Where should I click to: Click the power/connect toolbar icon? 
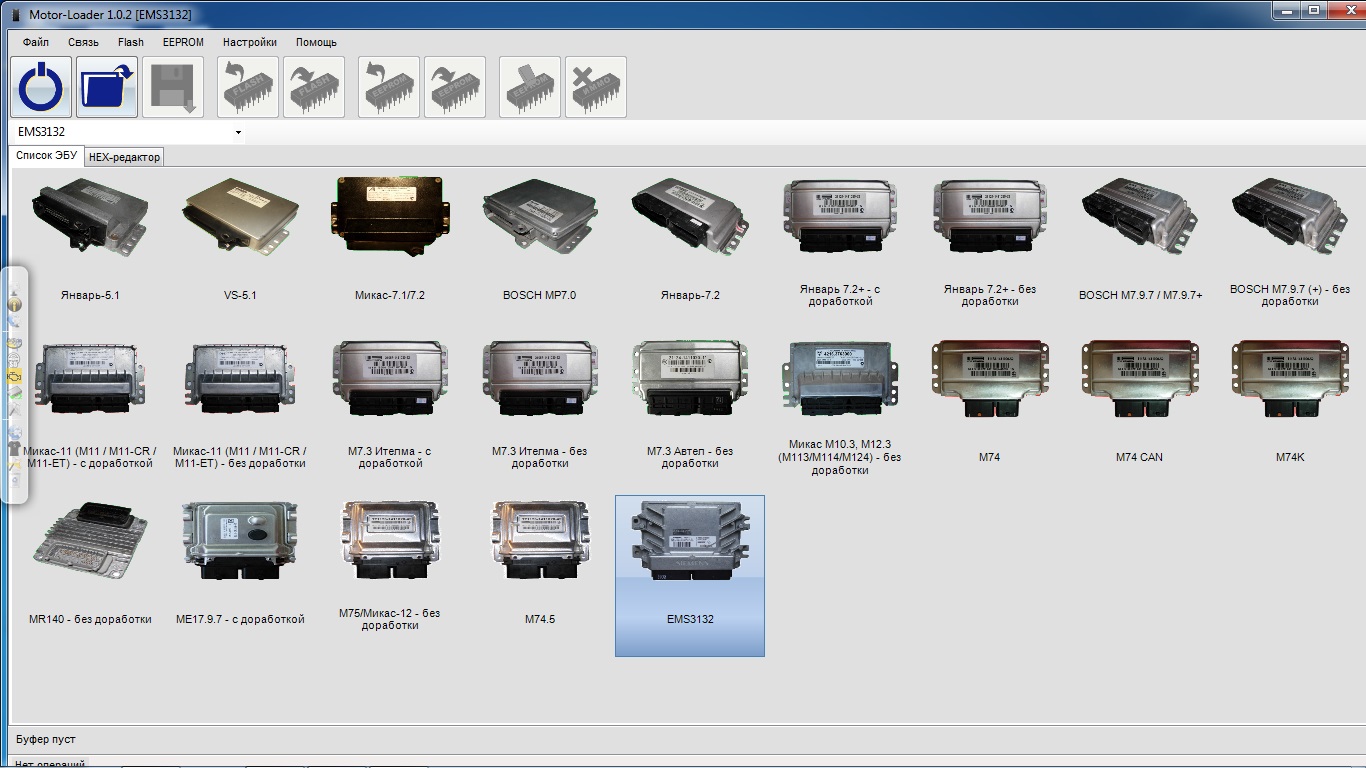[41, 87]
